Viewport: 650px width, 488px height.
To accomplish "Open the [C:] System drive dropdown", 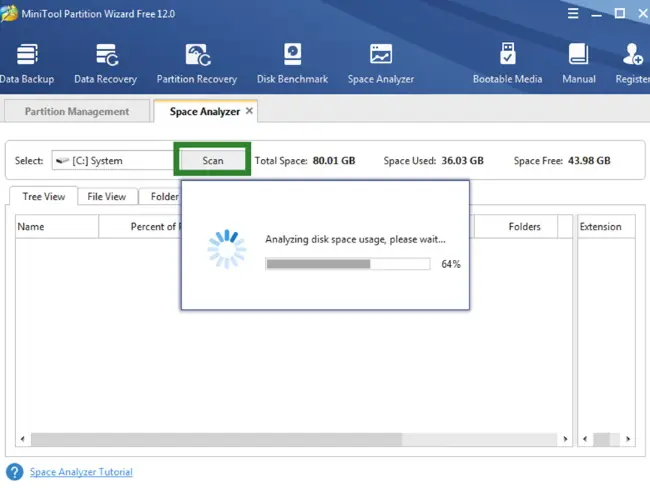I will tap(113, 160).
